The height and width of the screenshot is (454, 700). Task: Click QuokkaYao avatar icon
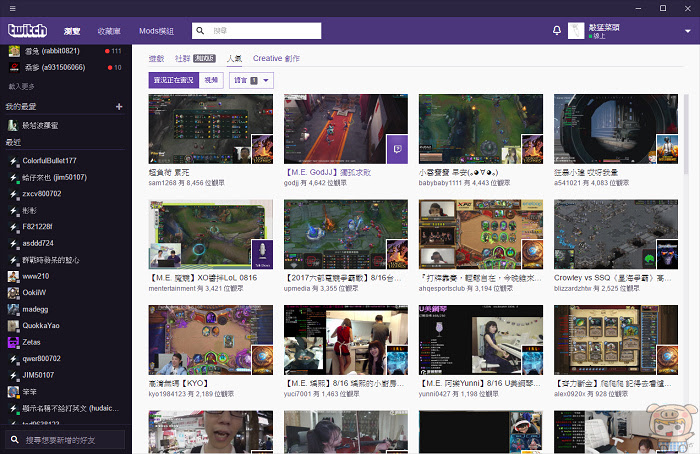[13, 325]
